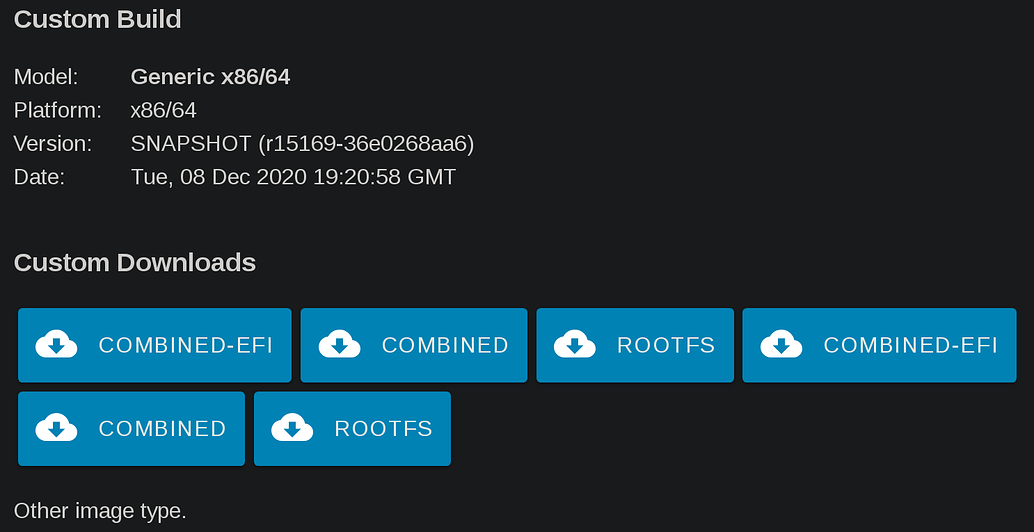1034x532 pixels.
Task: Click the cloud icon on the top-row COMBINED button
Action: coord(340,345)
